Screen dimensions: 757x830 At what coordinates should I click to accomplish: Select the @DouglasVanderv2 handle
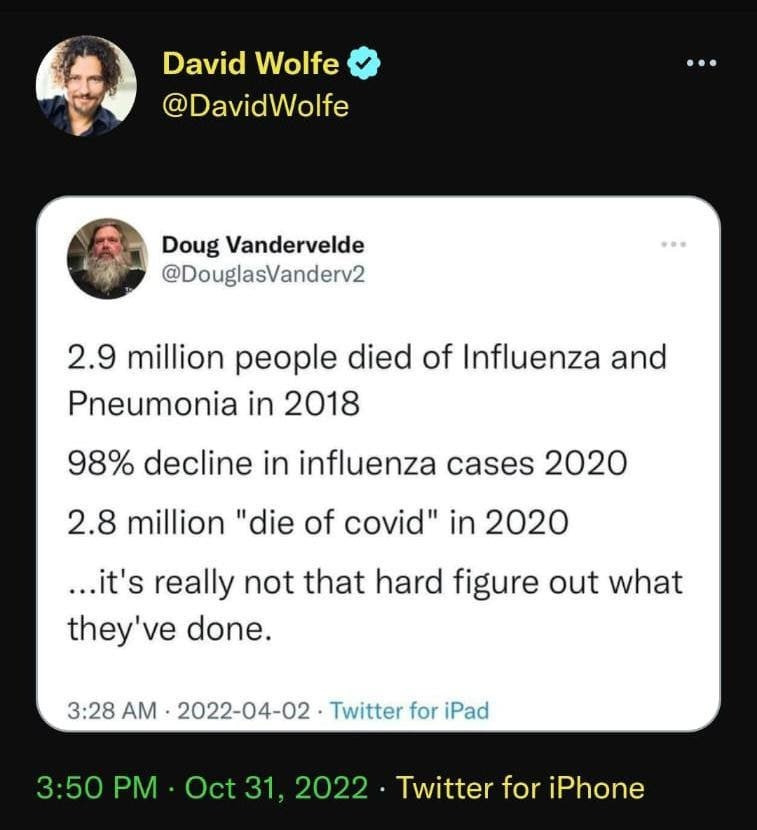tap(263, 273)
